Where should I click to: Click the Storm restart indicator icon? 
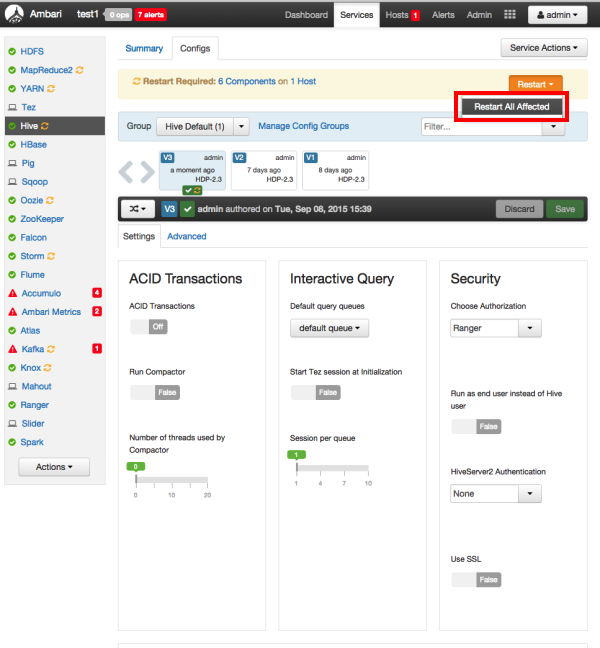coord(51,256)
